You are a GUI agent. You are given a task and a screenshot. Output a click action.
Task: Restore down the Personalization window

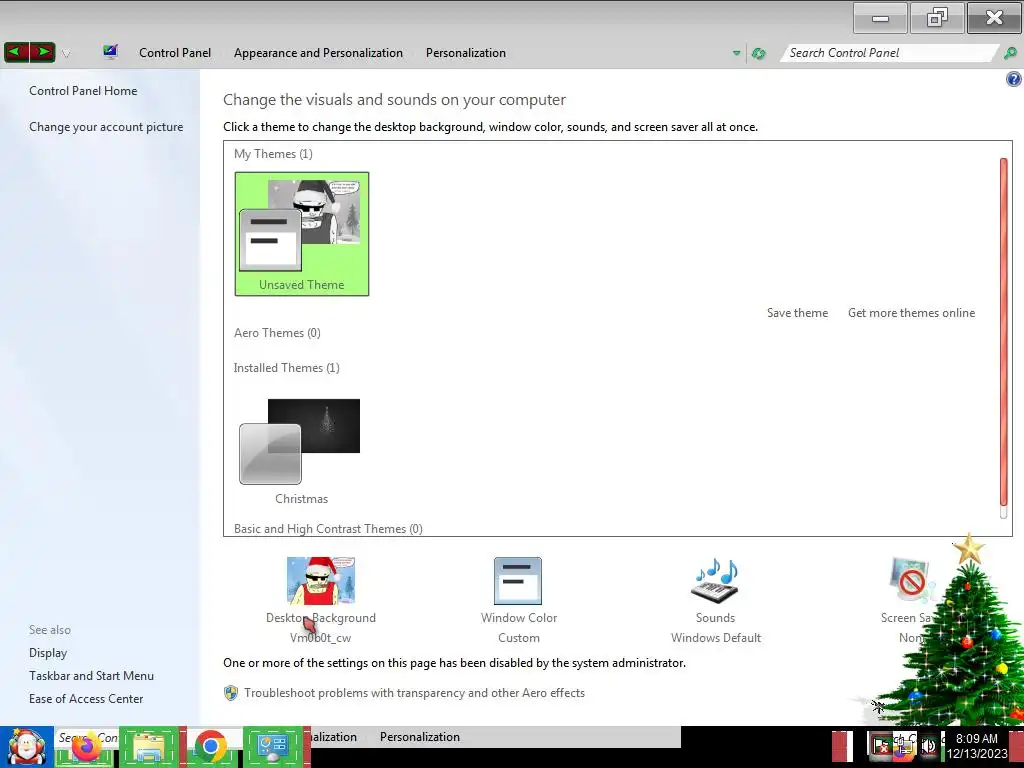[937, 18]
